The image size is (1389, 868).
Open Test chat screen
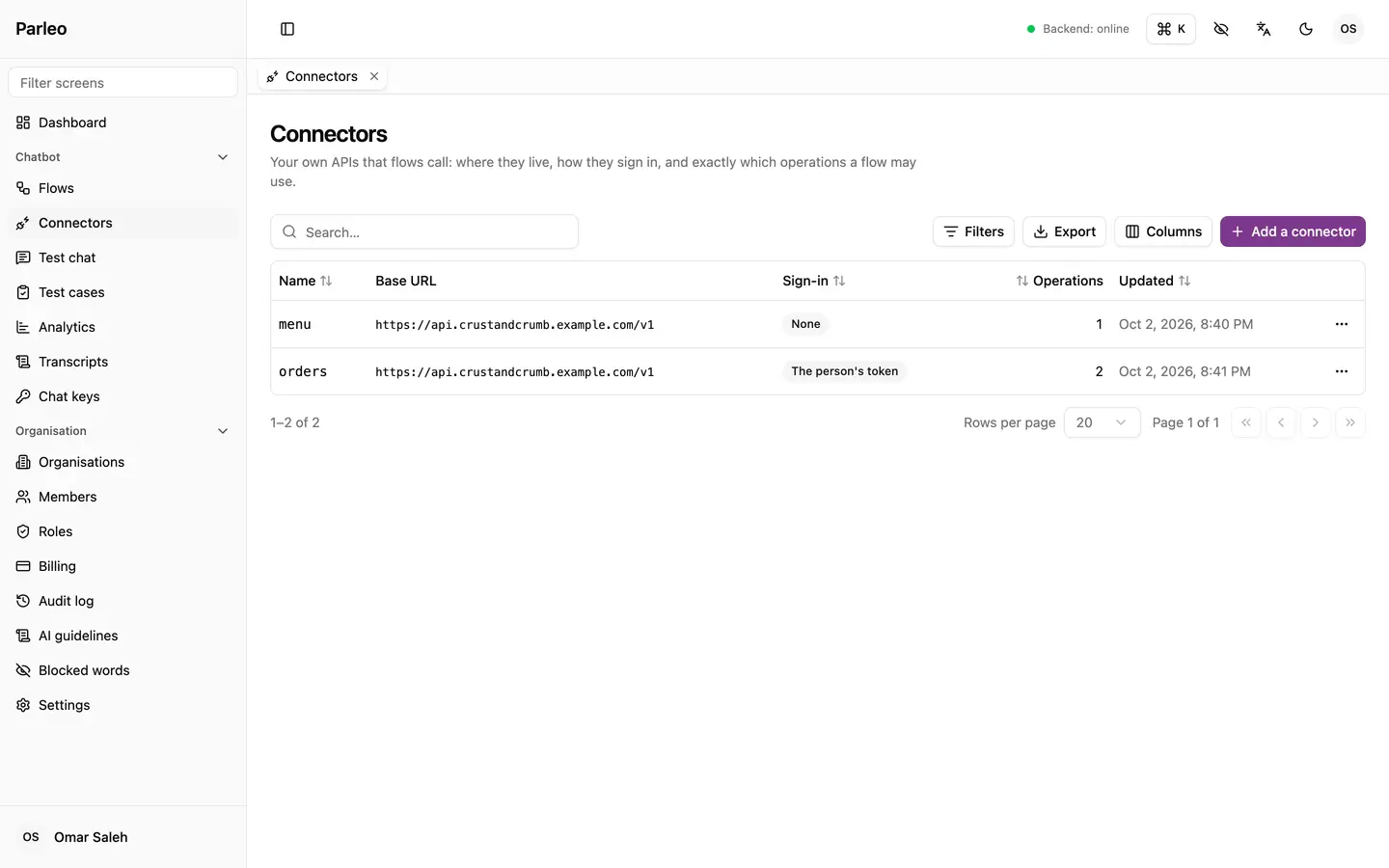123,258
